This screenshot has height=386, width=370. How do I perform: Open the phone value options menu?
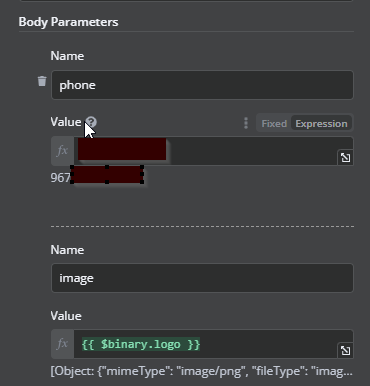246,123
